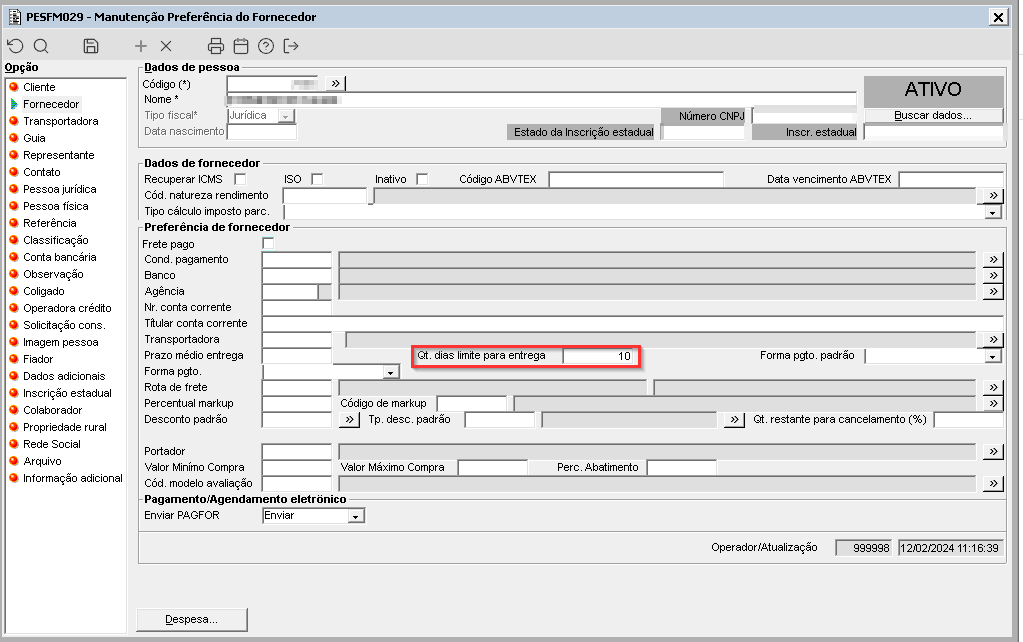The width and height of the screenshot is (1023, 642).
Task: Close the PESFM029 window
Action: [998, 18]
